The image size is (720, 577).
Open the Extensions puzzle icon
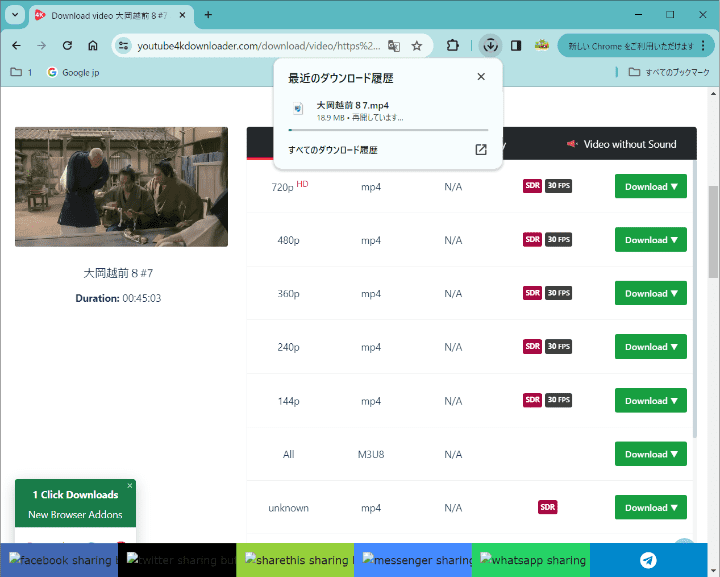452,45
